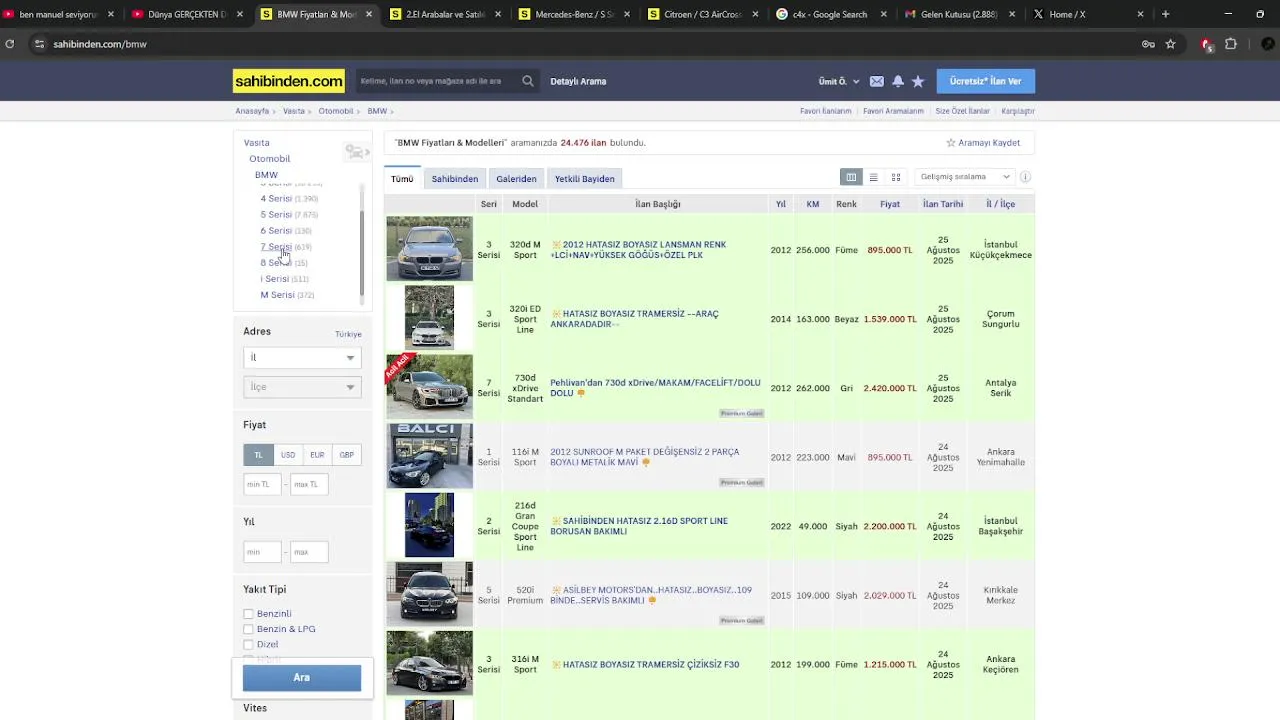Switch to Gelen Kutusu Gmail browser tab
Image resolution: width=1280 pixels, height=720 pixels.
(x=961, y=14)
